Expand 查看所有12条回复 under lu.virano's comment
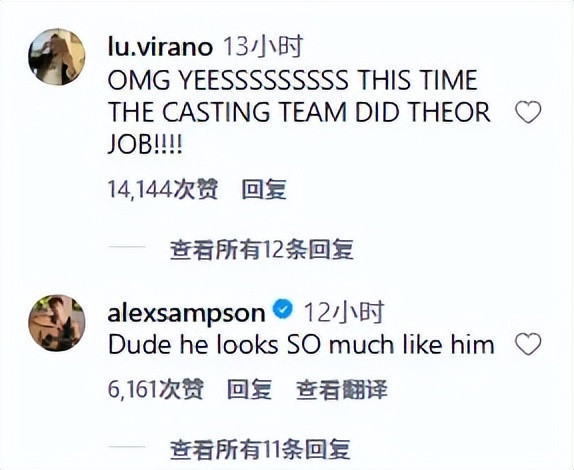The width and height of the screenshot is (574, 470). click(x=262, y=250)
